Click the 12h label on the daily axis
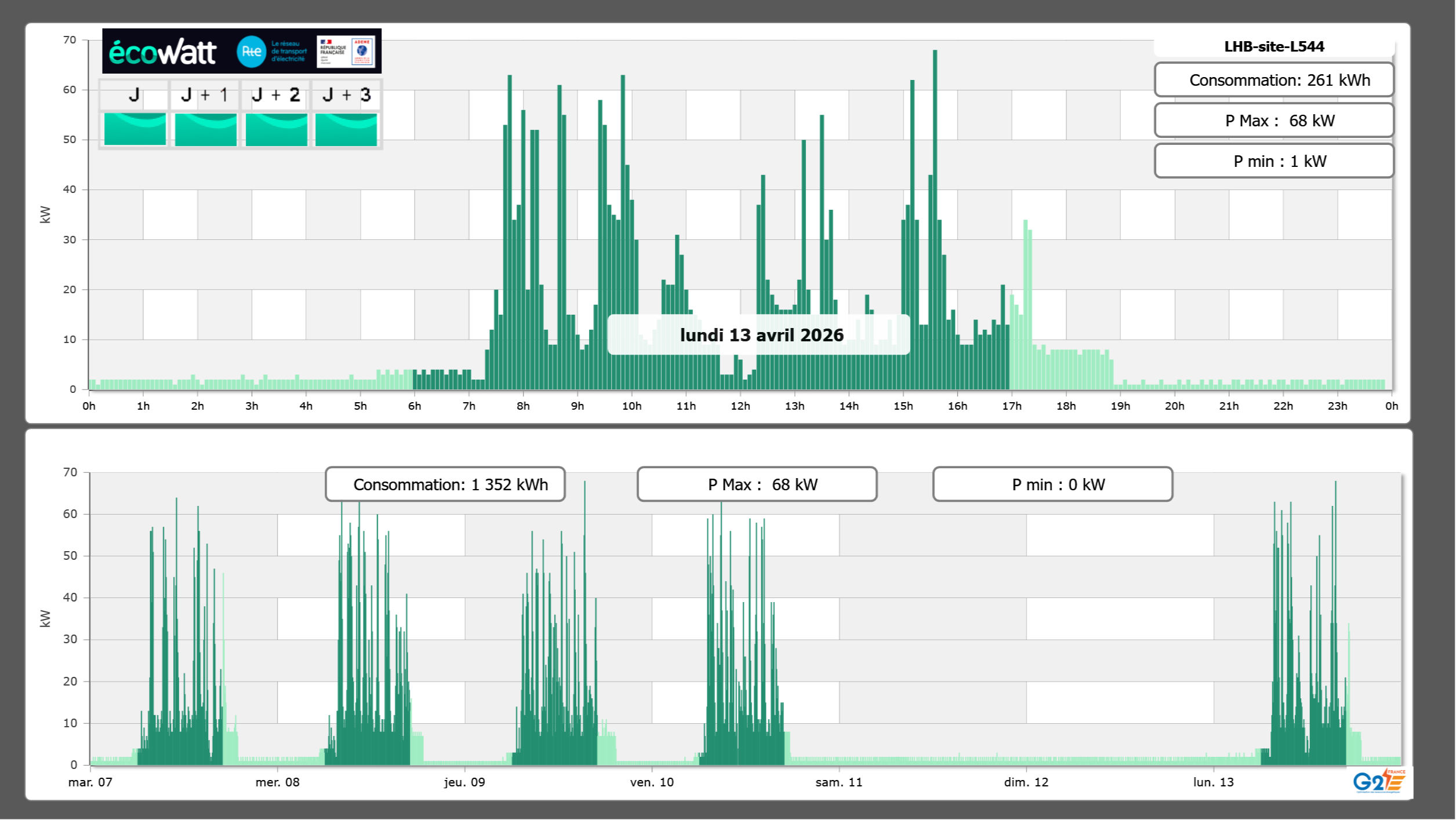This screenshot has height=820, width=1456. 740,406
